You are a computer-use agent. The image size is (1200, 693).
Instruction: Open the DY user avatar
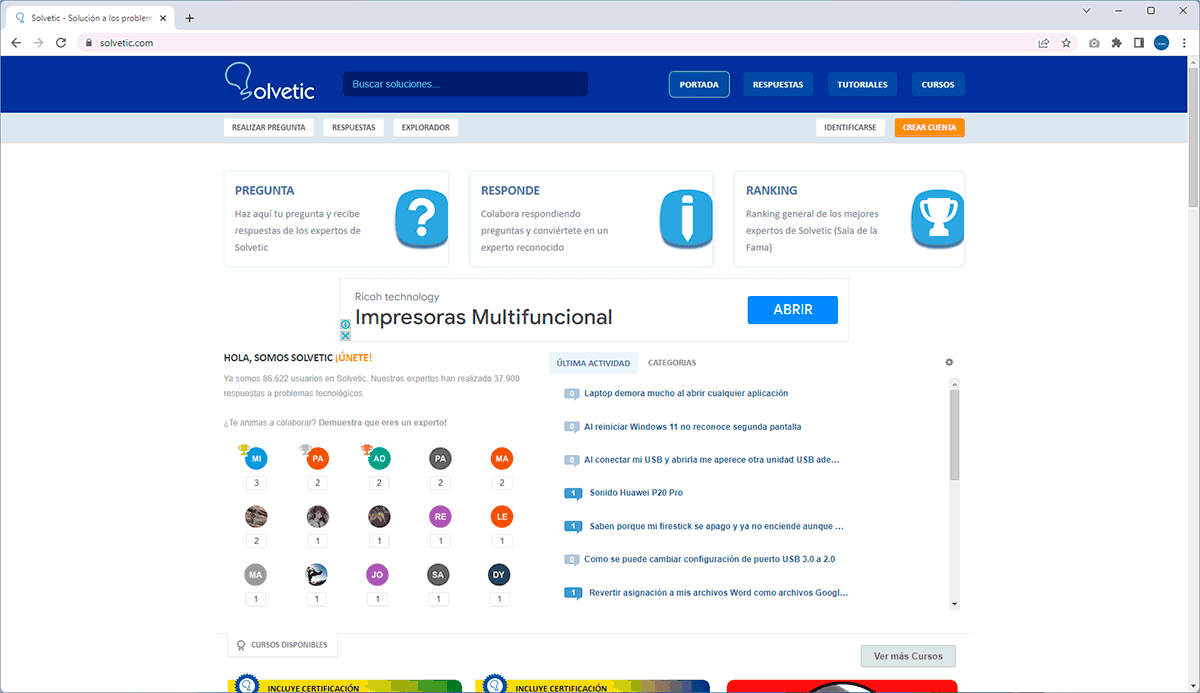click(x=499, y=575)
